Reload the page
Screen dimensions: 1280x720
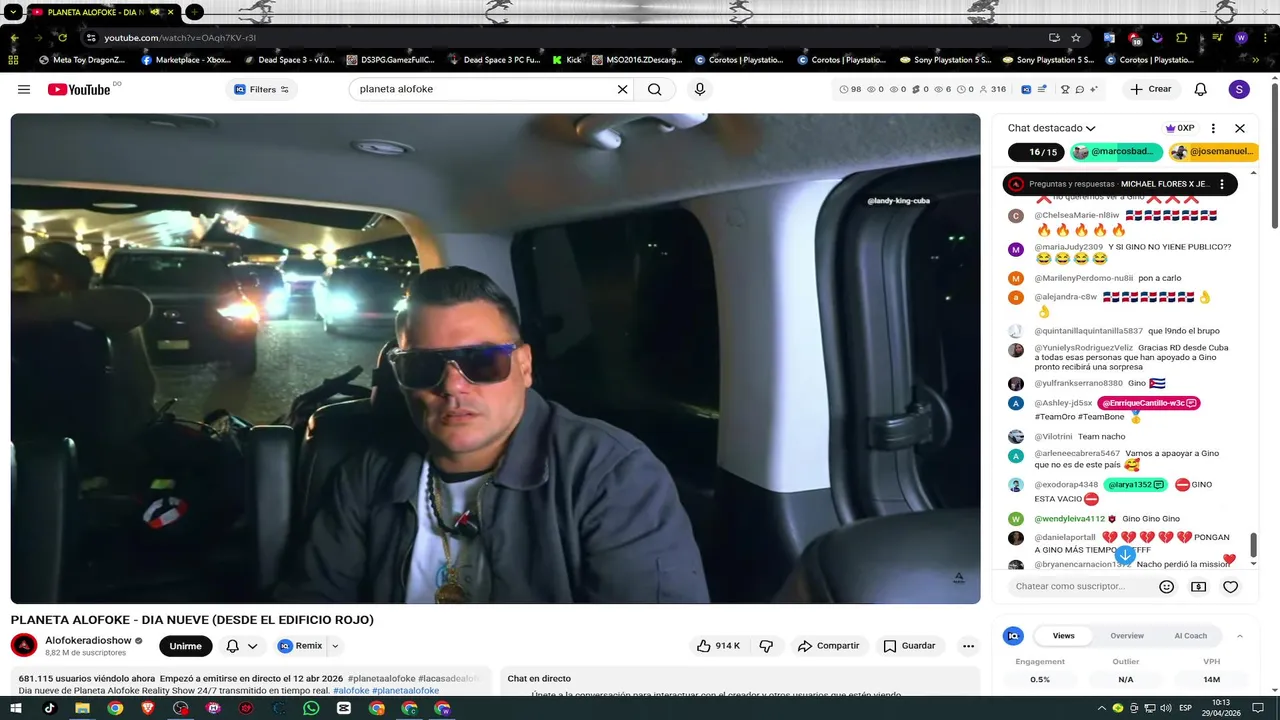62,38
